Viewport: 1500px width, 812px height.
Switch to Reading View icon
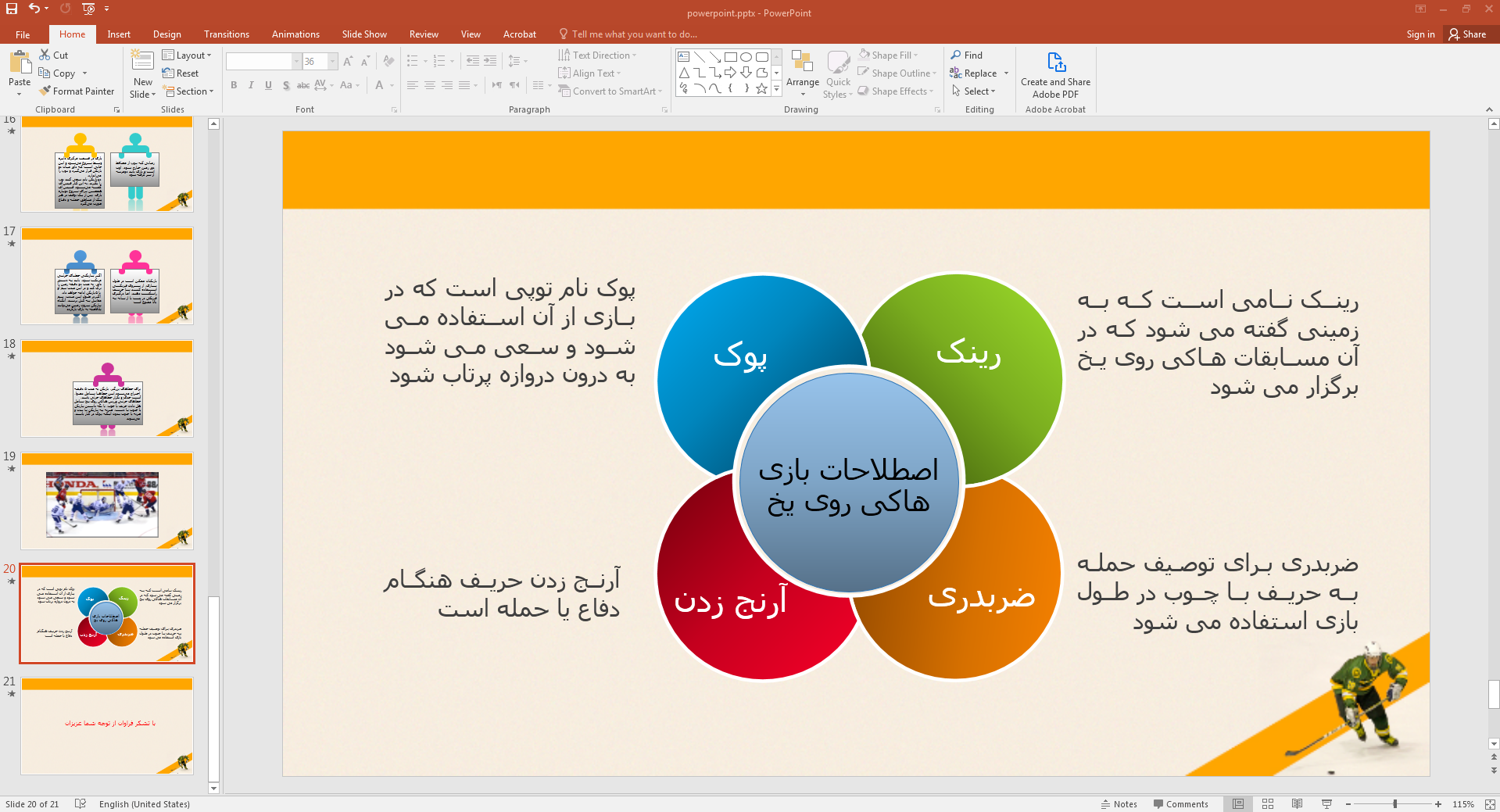tap(1297, 803)
